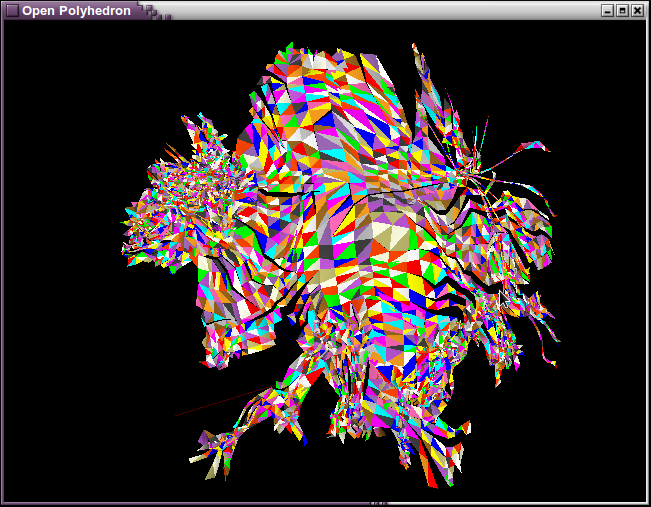The height and width of the screenshot is (507, 651).
Task: Open the window menu icon beside Open Polyhedron
Action: pos(12,10)
